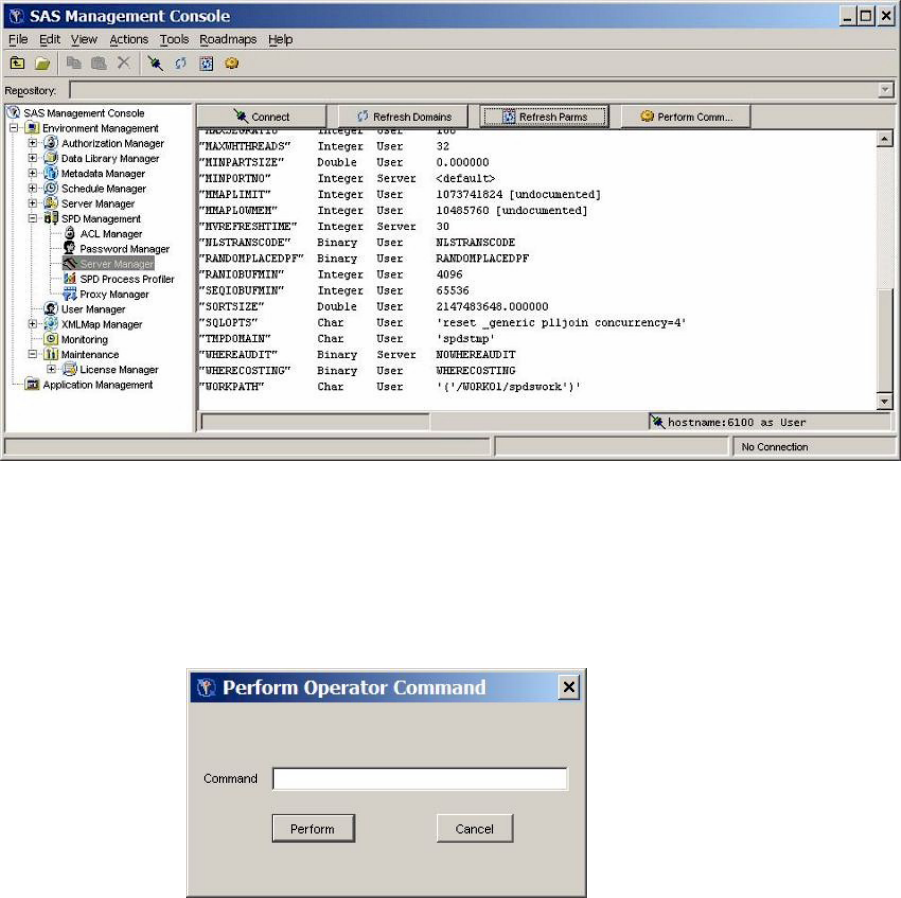Image resolution: width=901 pixels, height=898 pixels.
Task: Expand License Manager node
Action: [51, 369]
